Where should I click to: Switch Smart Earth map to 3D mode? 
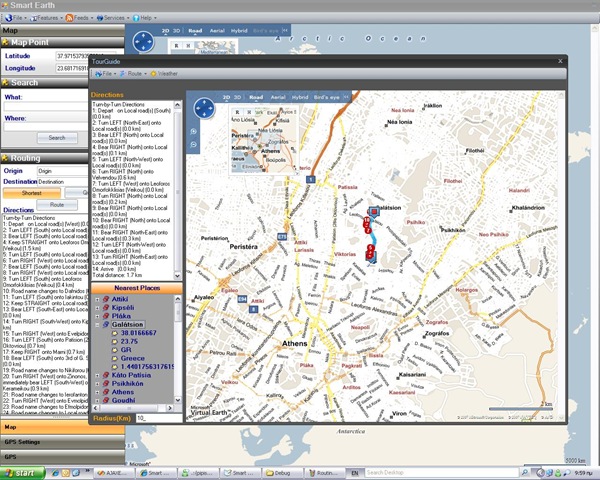pos(176,31)
